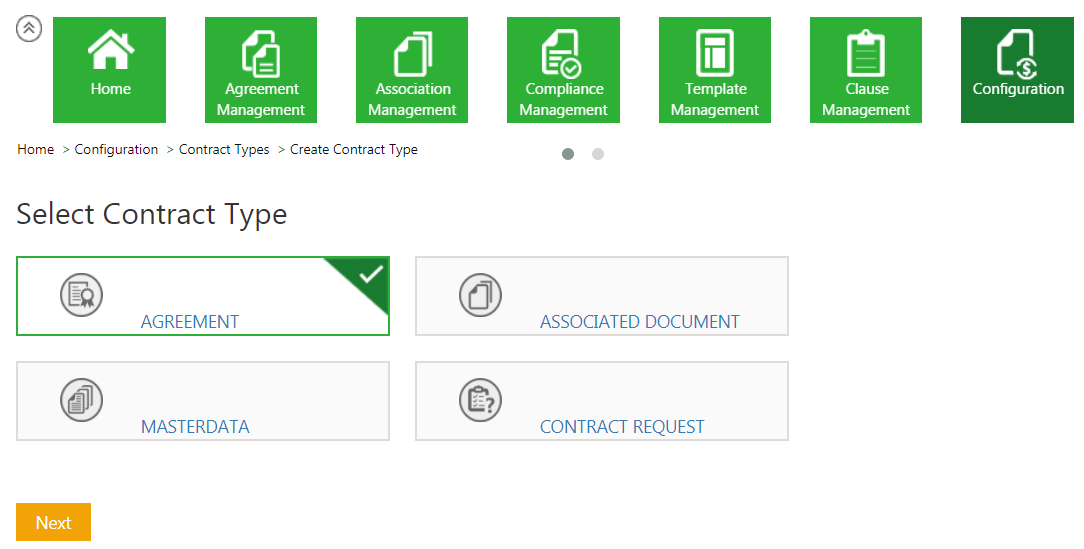Choose the CONTRACT REQUEST label
This screenshot has width=1084, height=549.
622,427
